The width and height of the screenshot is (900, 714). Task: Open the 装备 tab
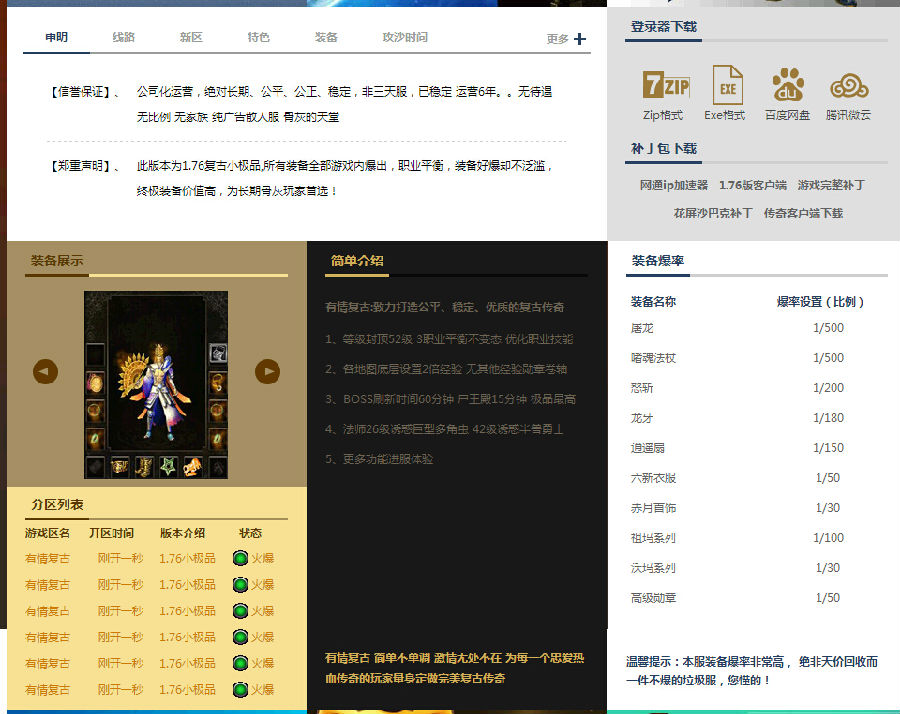pyautogui.click(x=326, y=37)
